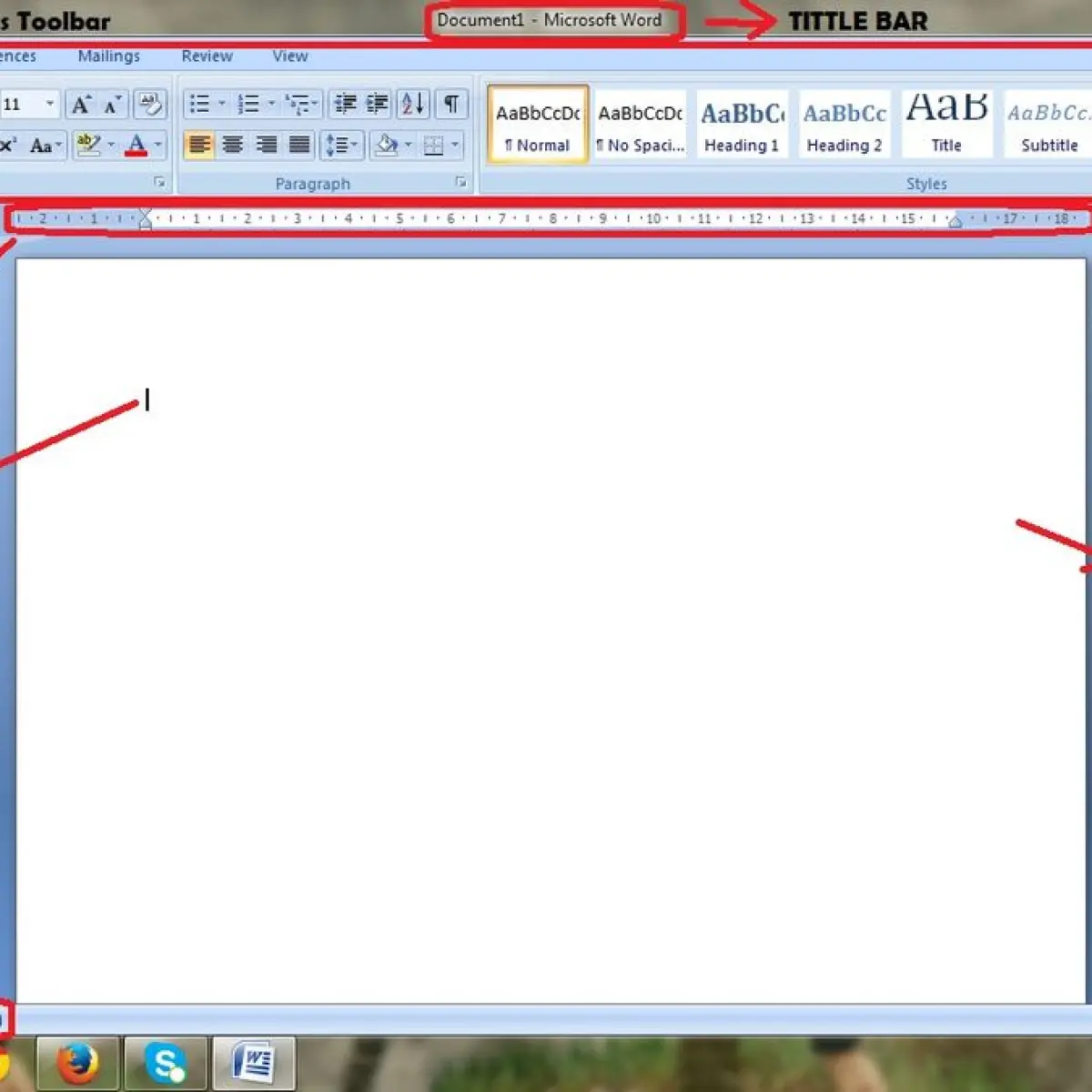Open the Review tab

point(207,56)
